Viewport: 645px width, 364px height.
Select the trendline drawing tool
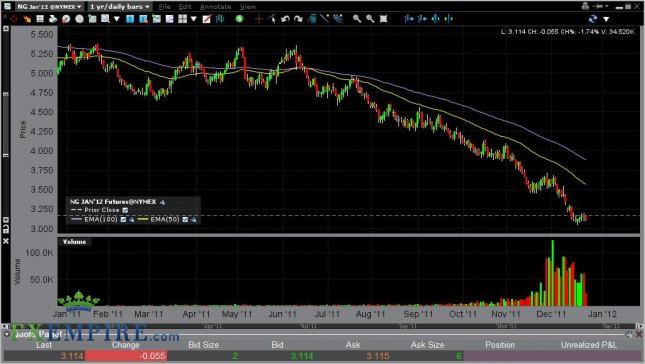[325, 19]
